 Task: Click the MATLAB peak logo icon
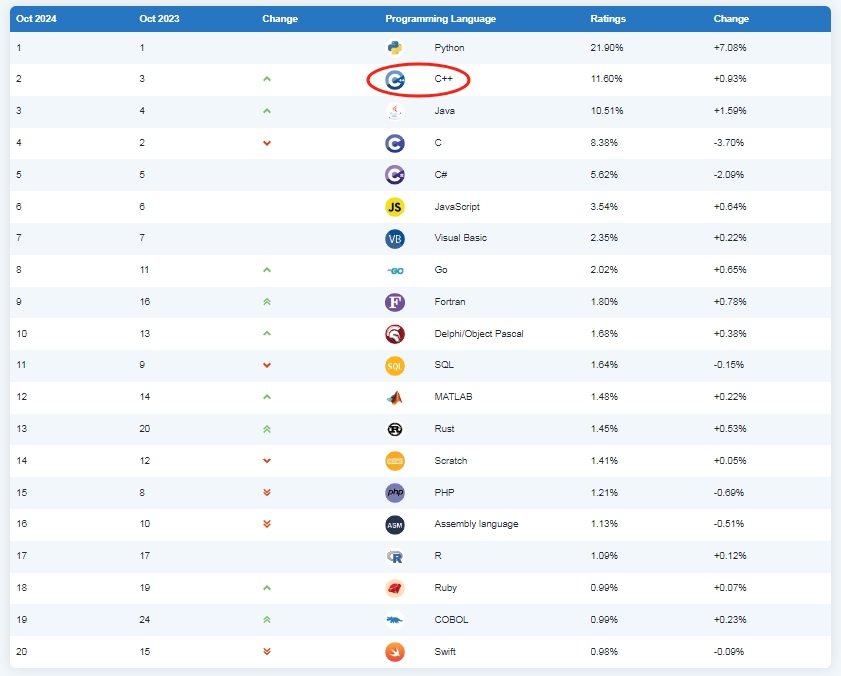[x=395, y=397]
